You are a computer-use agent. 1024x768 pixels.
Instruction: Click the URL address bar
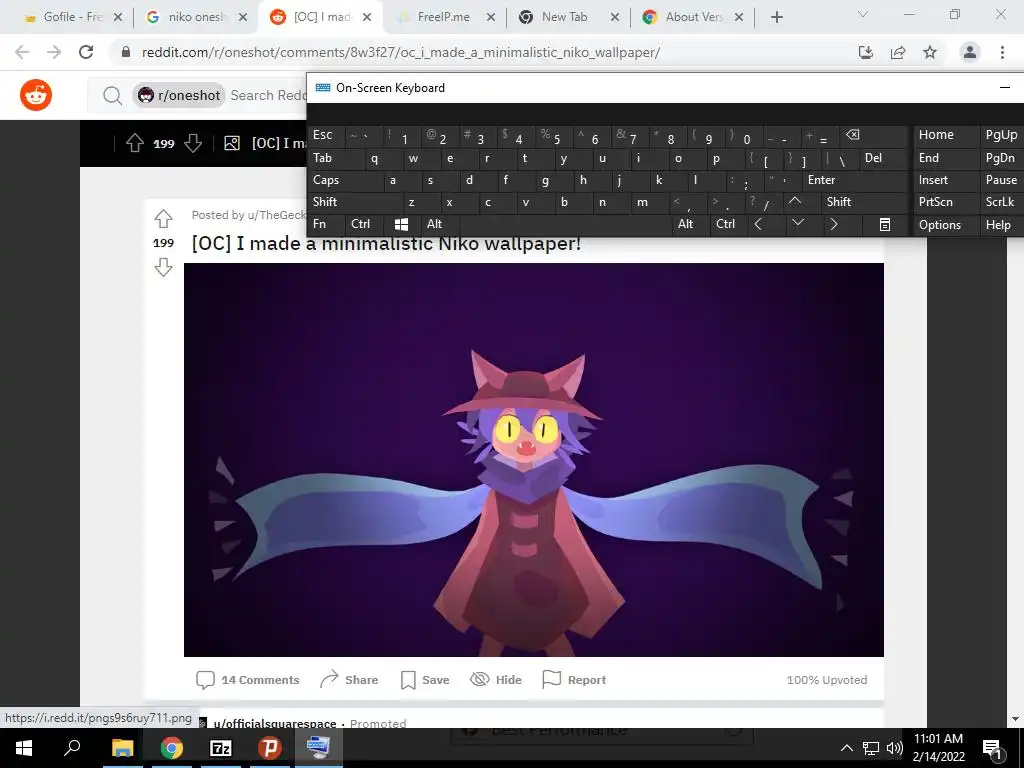pyautogui.click(x=400, y=52)
